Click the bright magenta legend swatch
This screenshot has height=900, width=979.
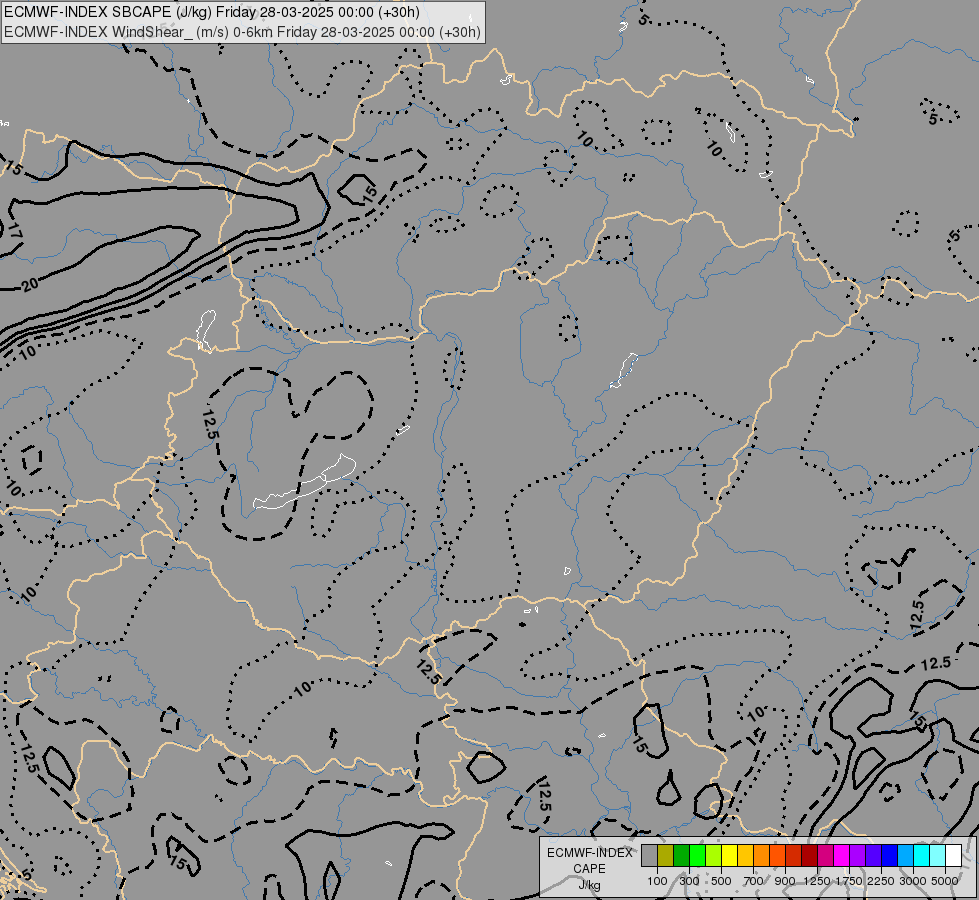[x=841, y=856]
